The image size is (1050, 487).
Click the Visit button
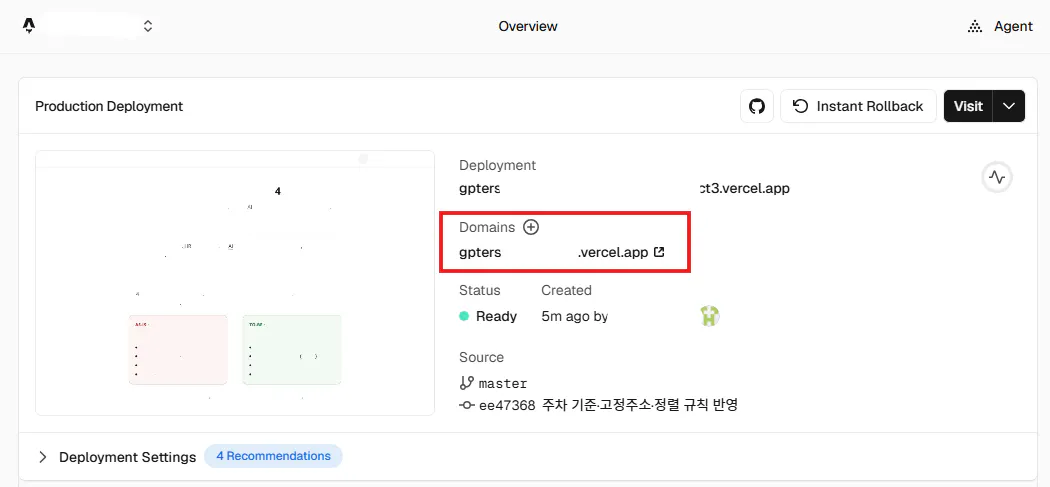click(968, 106)
